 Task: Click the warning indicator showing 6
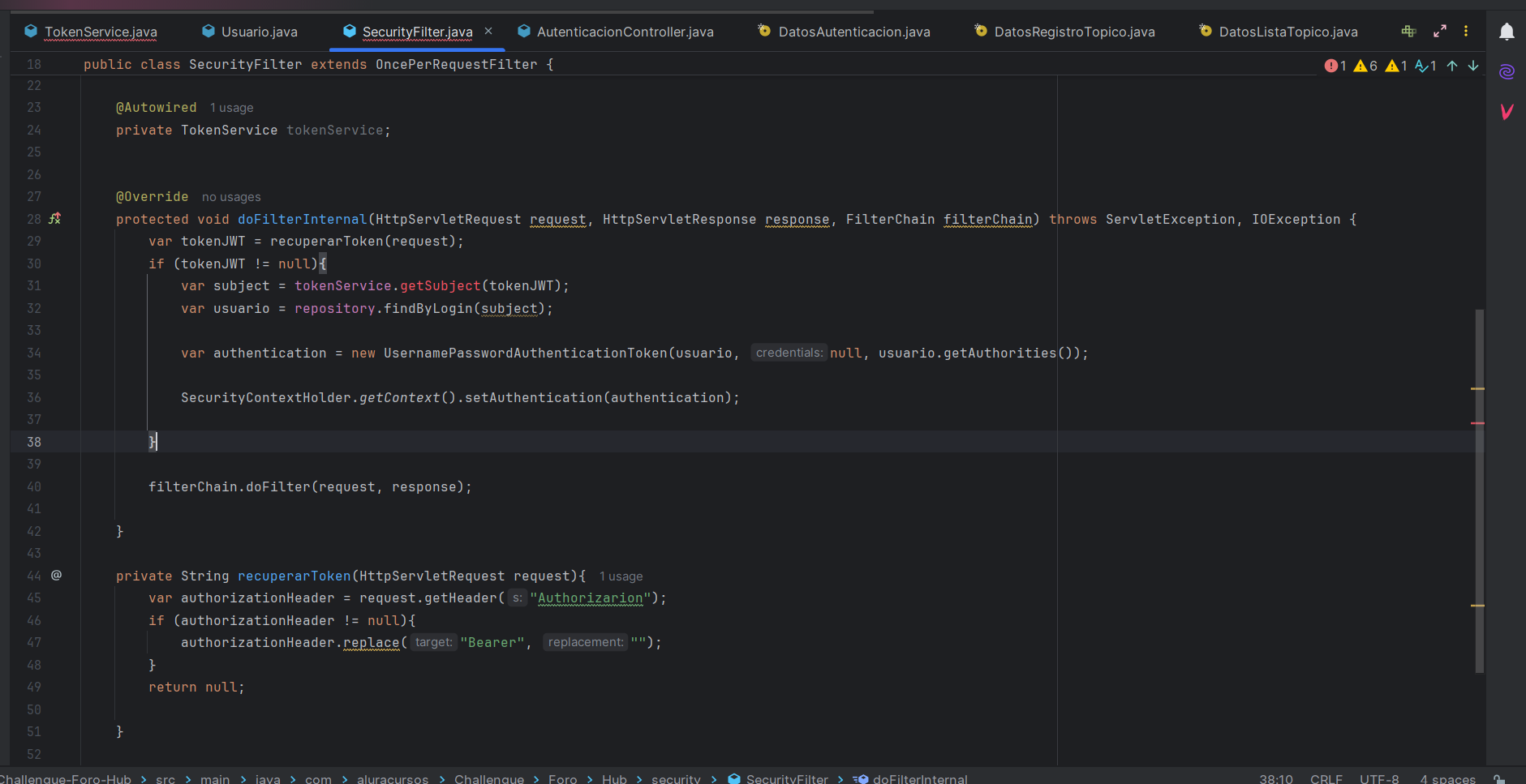point(1365,66)
